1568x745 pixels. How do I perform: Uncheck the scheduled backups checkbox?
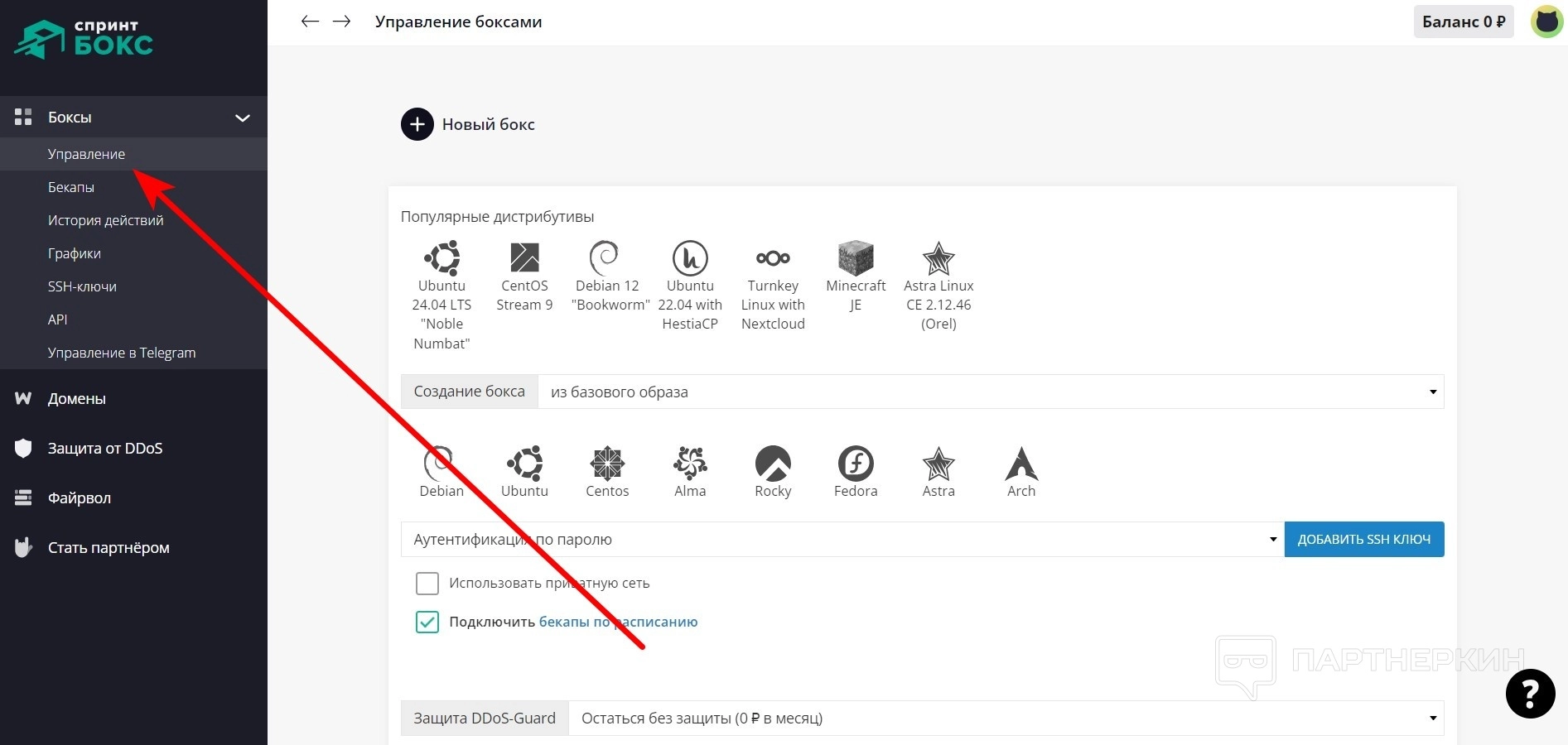pos(427,622)
